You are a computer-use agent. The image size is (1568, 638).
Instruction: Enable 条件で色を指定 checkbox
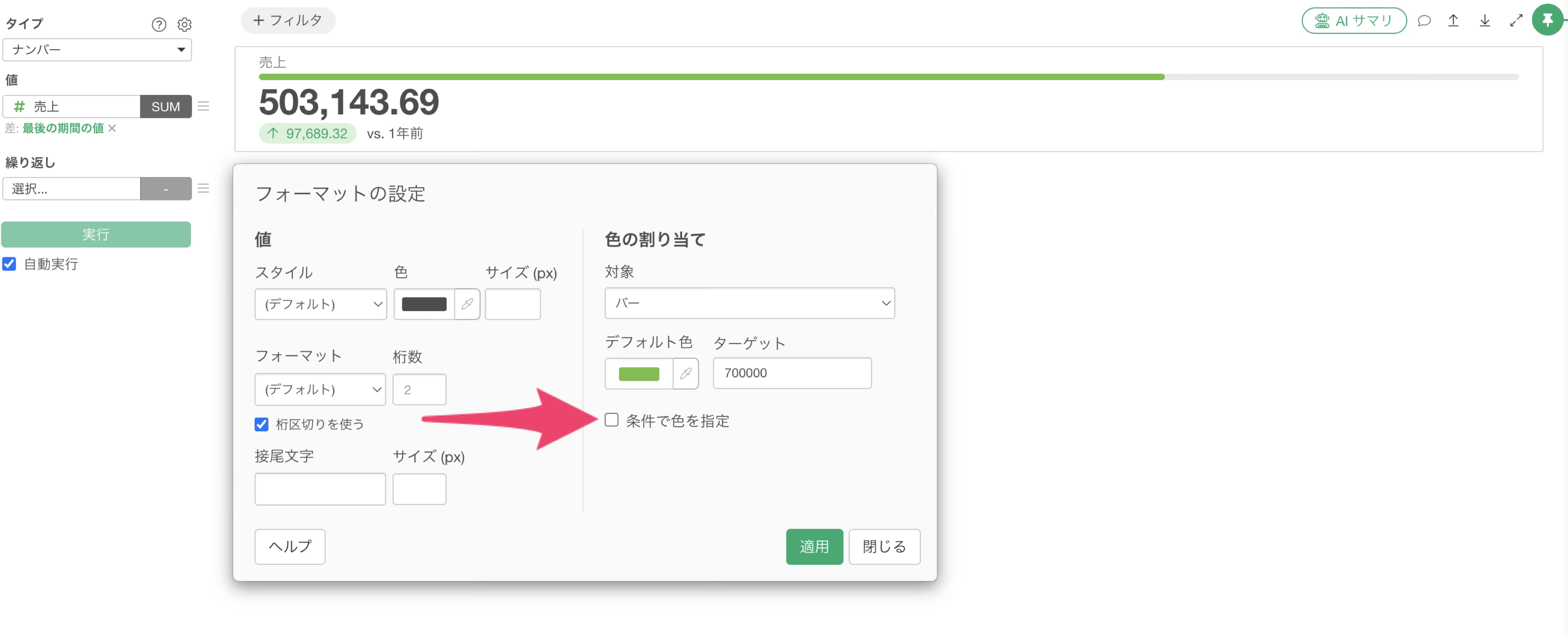pos(611,419)
